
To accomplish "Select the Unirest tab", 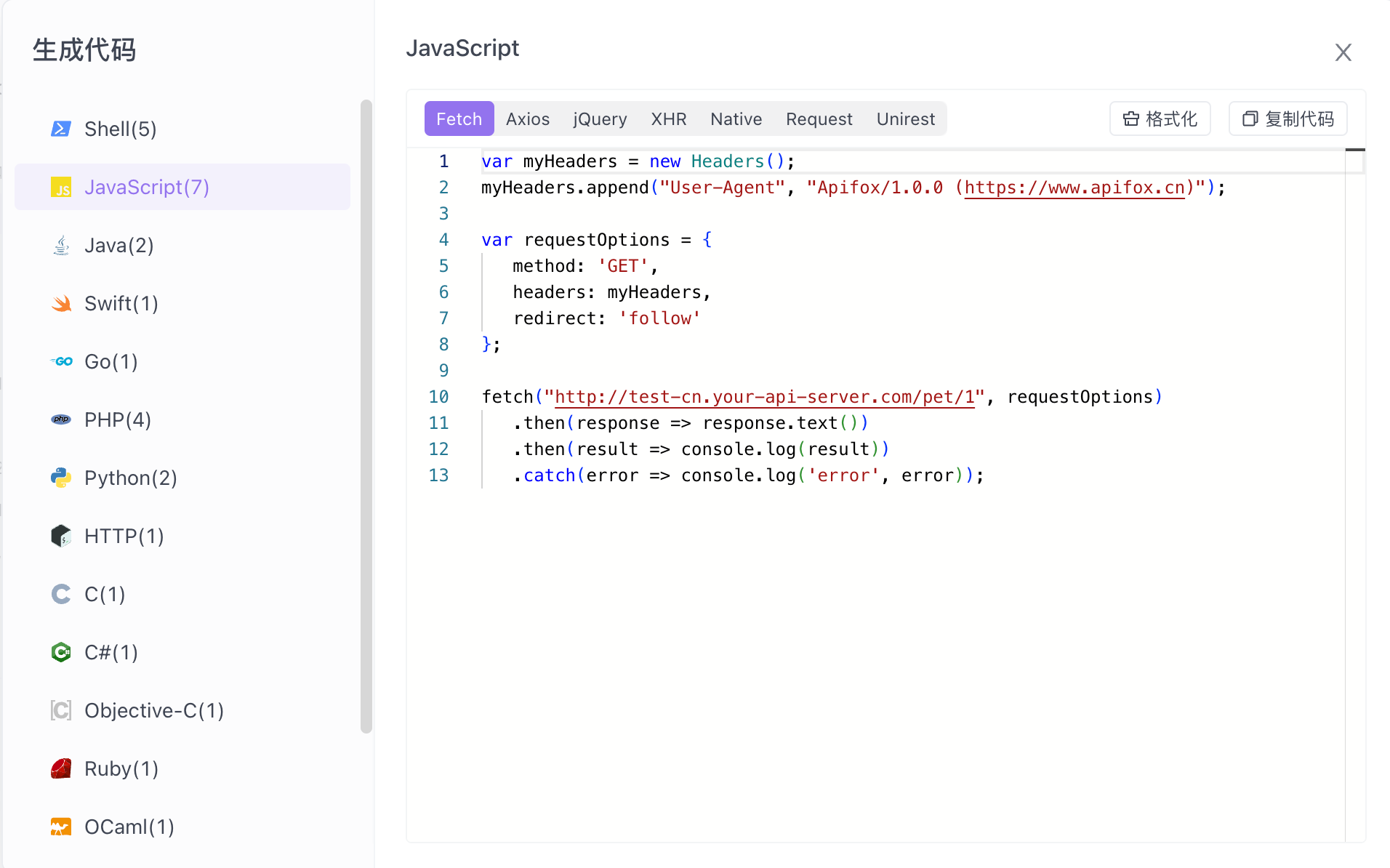I will coord(905,118).
